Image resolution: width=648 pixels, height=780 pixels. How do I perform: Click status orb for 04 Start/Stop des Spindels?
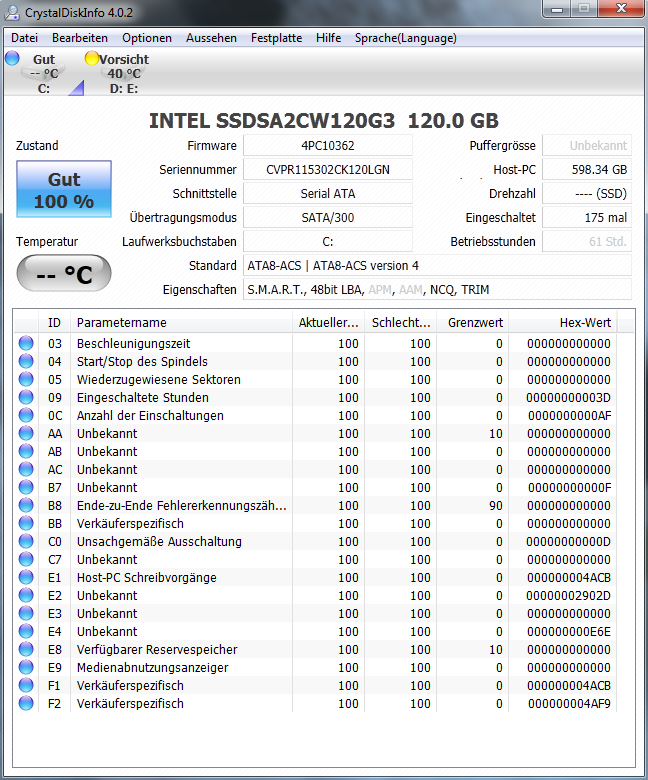pos(26,361)
